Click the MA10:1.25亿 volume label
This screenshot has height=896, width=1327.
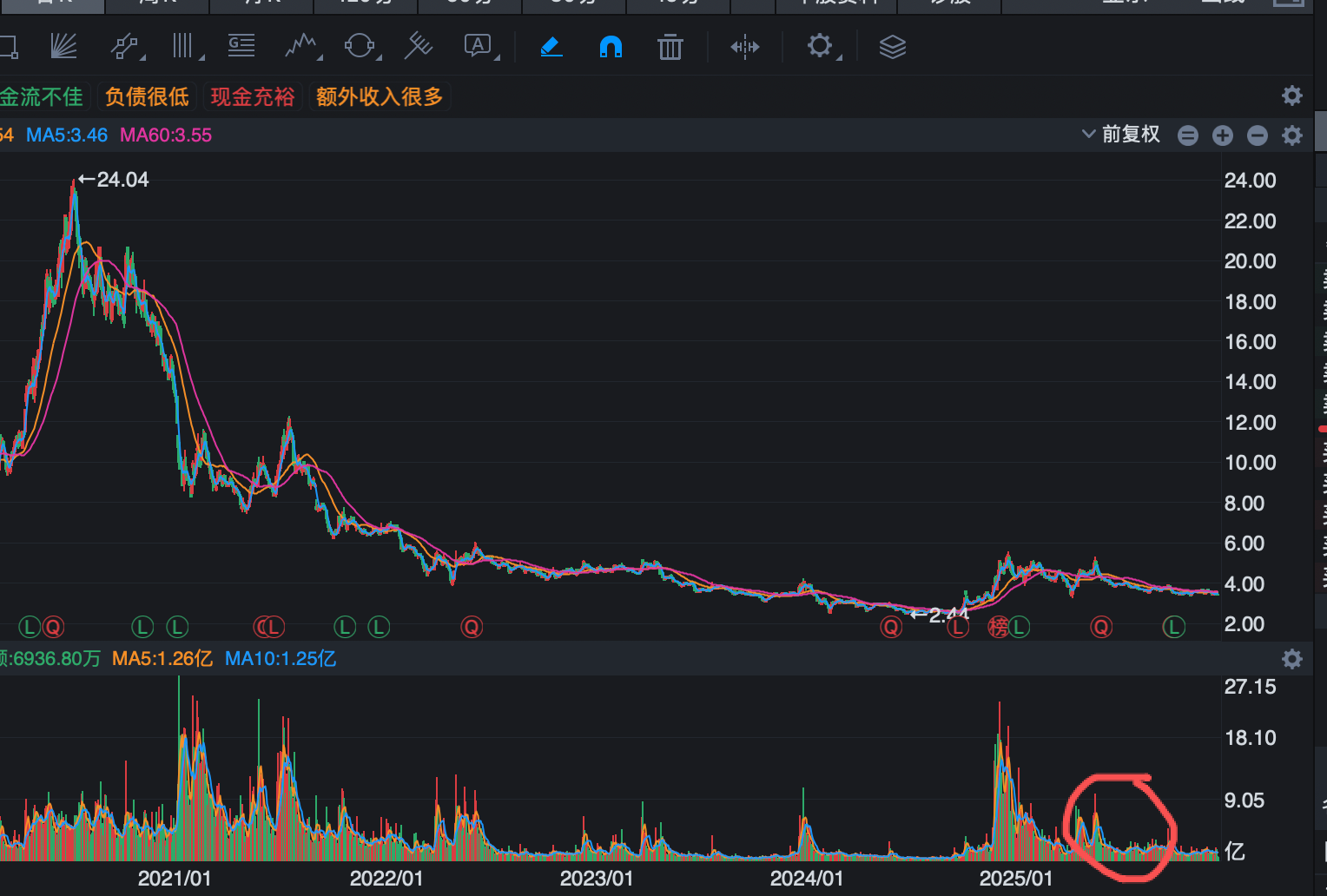pos(281,659)
